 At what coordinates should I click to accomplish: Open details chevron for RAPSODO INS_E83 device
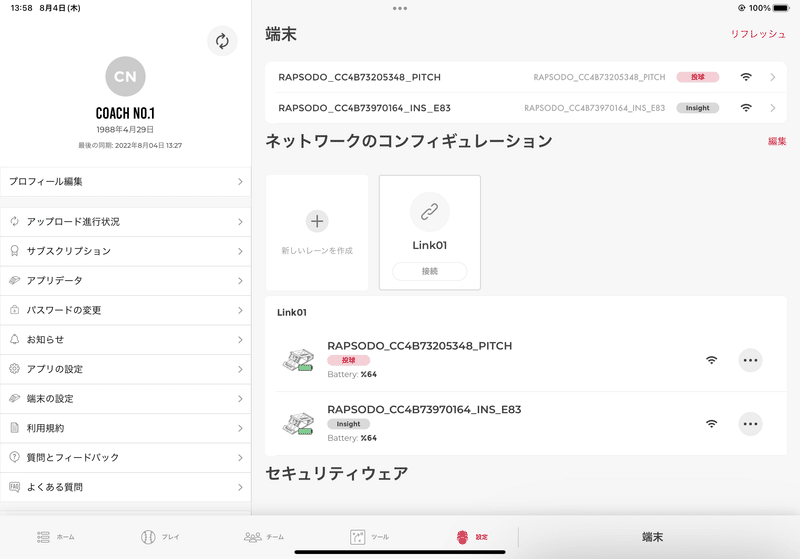tap(772, 108)
